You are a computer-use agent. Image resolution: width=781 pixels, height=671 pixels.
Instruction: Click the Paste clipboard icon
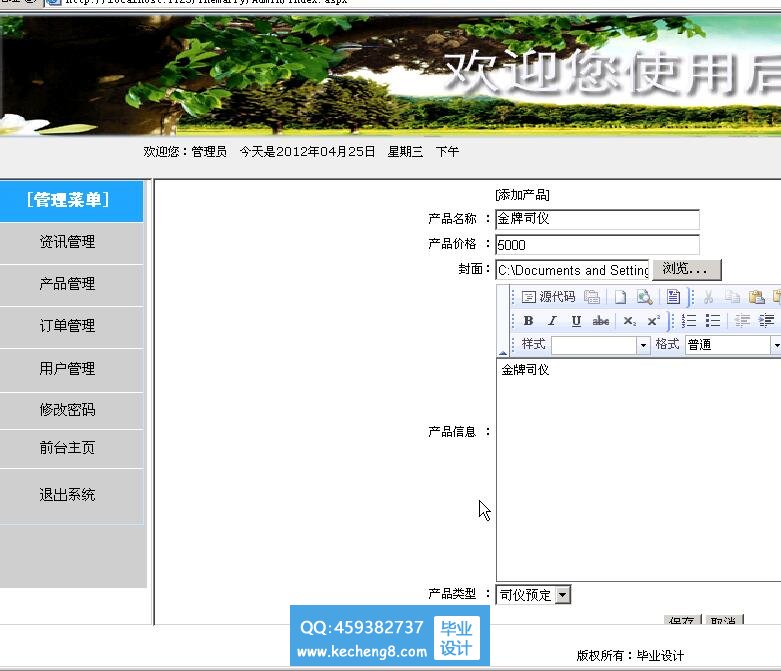point(757,297)
